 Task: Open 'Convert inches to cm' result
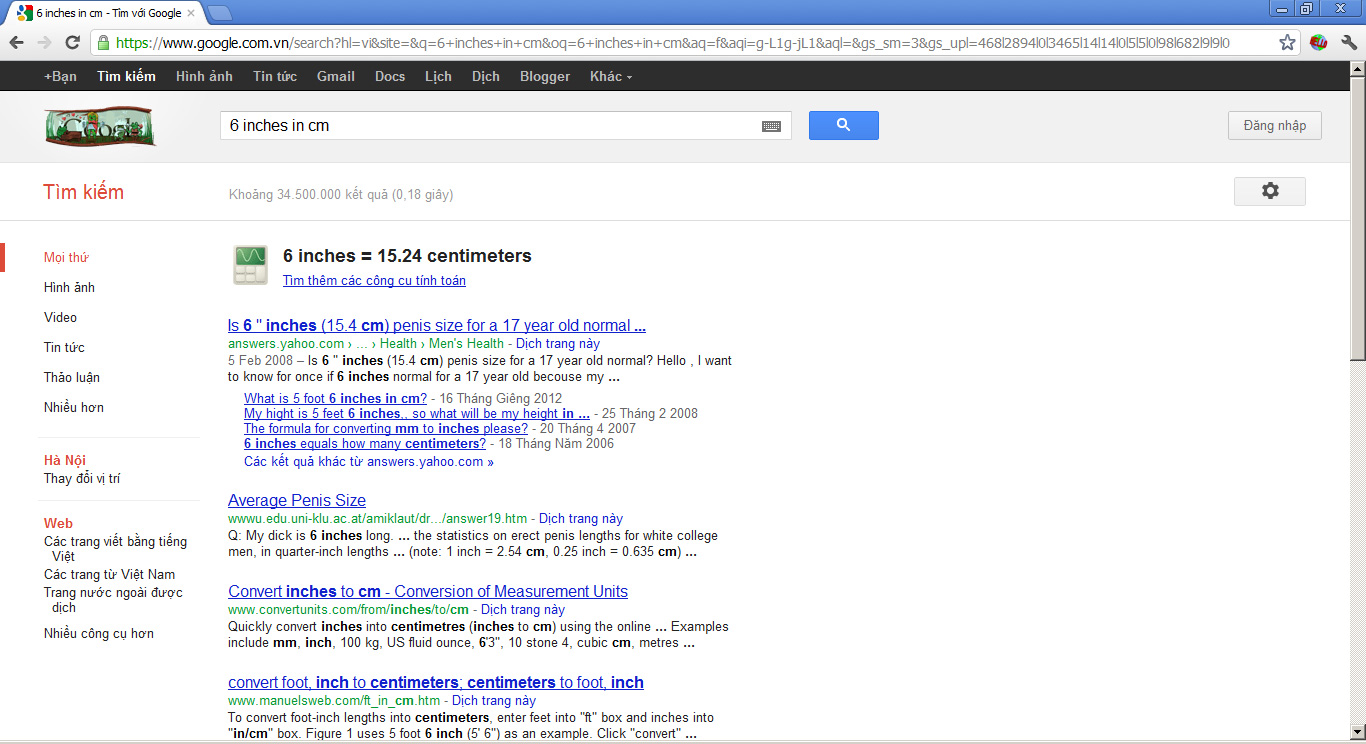pyautogui.click(x=428, y=591)
